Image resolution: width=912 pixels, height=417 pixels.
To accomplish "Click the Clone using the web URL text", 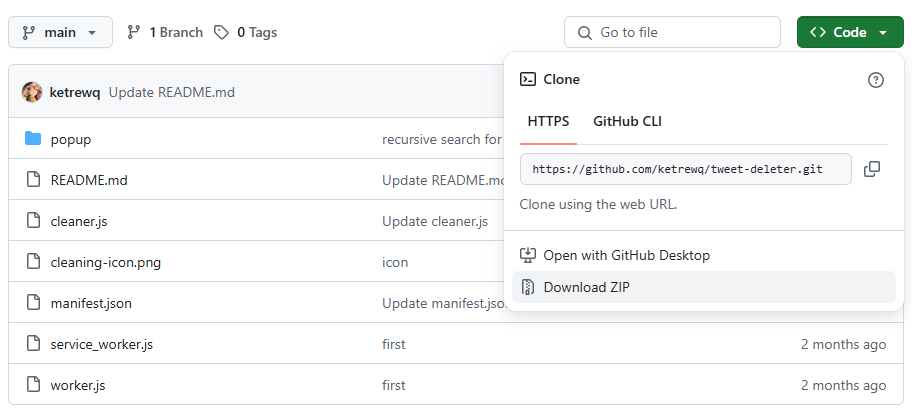I will click(x=598, y=205).
